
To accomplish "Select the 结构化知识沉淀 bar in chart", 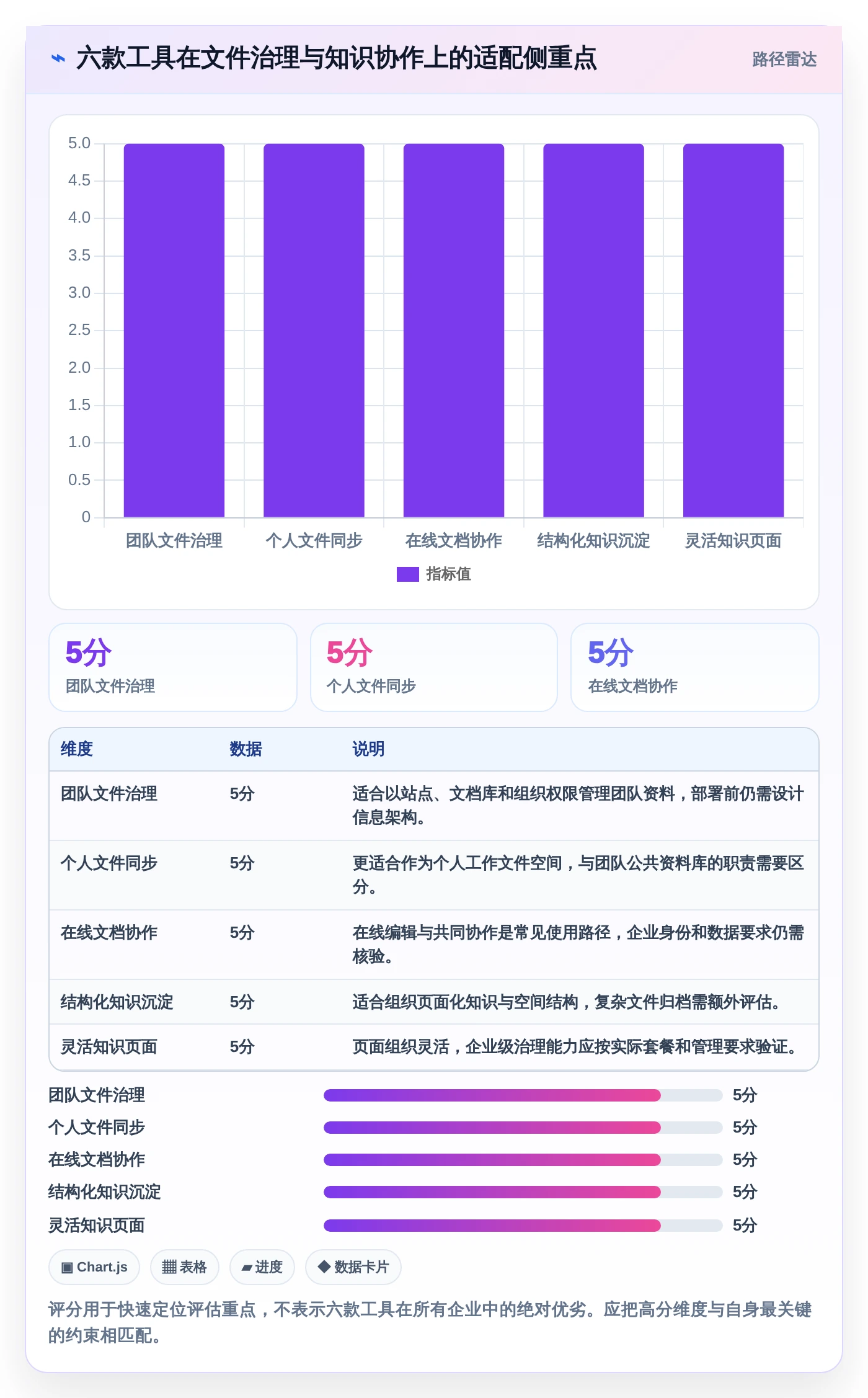I will coord(593,330).
